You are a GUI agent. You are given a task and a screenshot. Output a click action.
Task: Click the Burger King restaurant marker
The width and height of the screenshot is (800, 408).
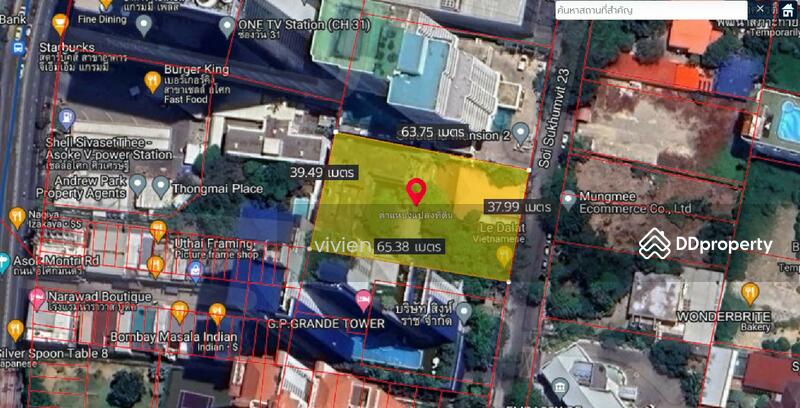pyautogui.click(x=152, y=81)
